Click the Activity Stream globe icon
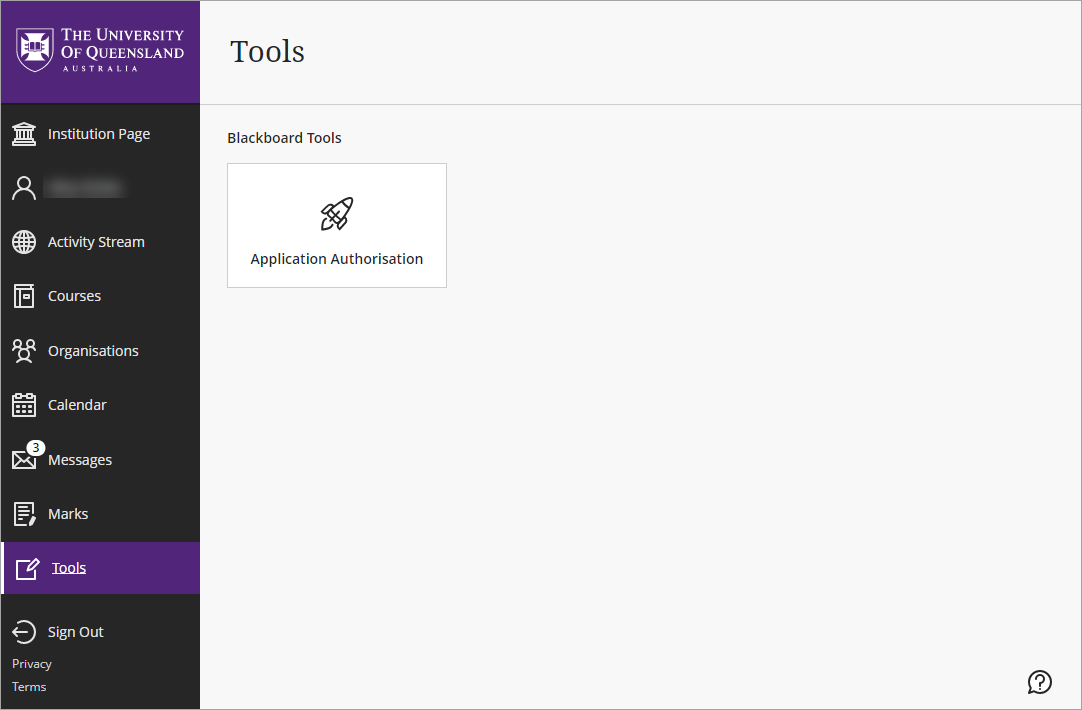The image size is (1082, 710). click(24, 242)
